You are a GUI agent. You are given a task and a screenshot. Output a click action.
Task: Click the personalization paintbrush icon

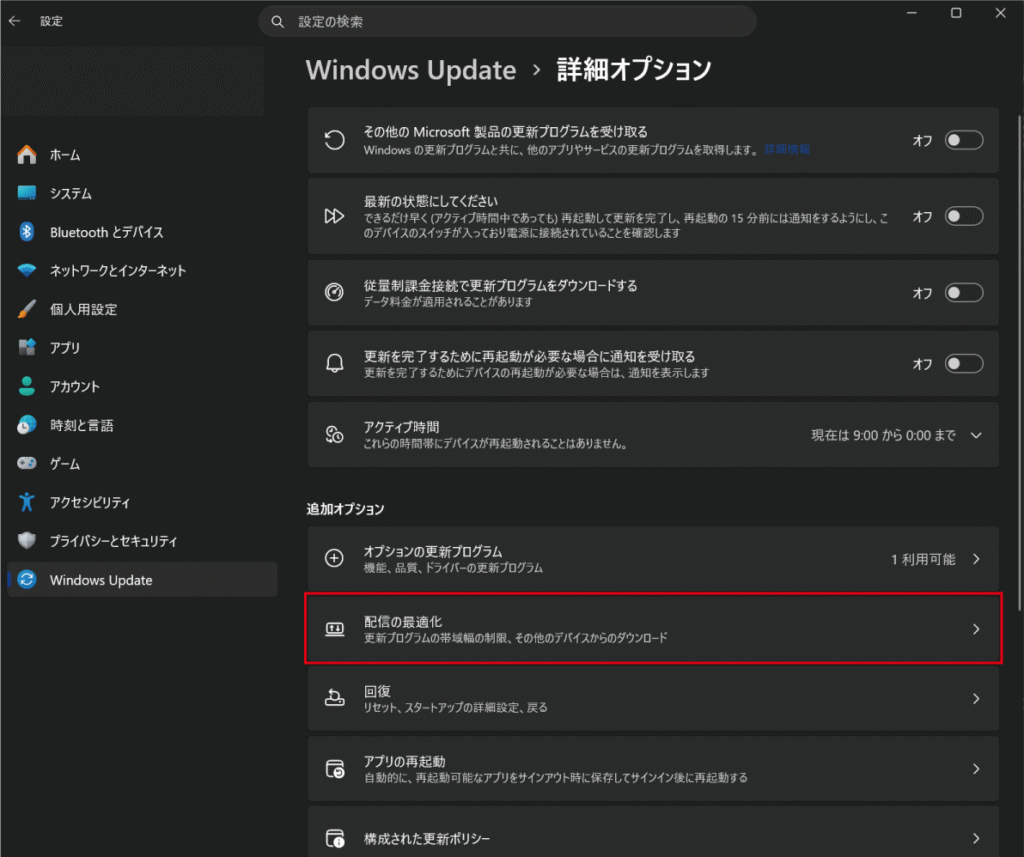coord(27,309)
